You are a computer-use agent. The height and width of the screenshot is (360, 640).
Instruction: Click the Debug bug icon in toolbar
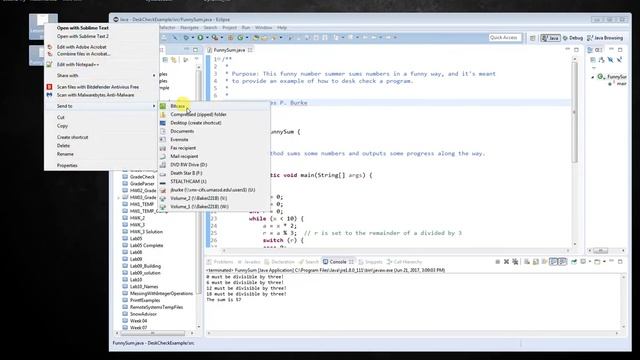point(187,38)
